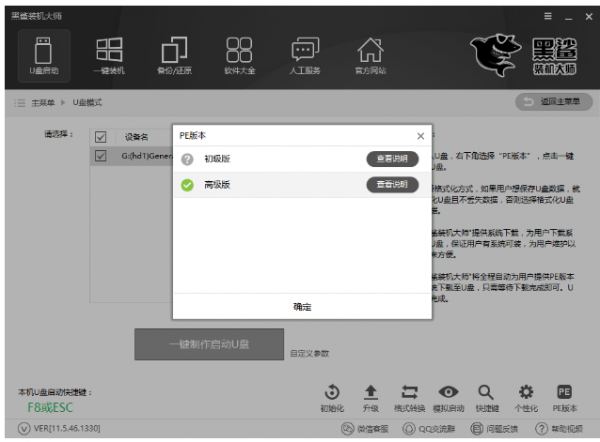The width and height of the screenshot is (600, 442).
Task: Open 个性化 gear settings
Action: [526, 398]
